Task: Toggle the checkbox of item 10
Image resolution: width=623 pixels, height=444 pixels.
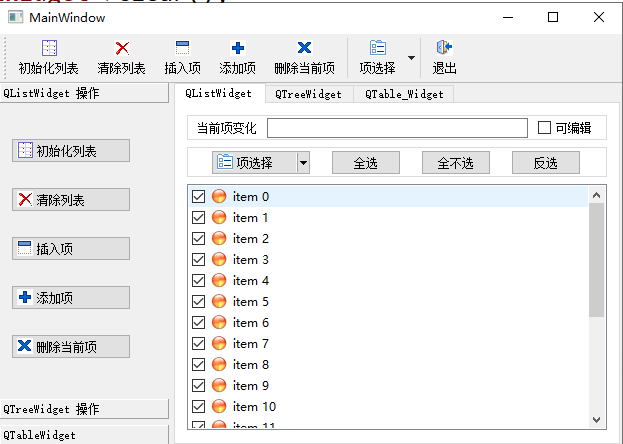Action: pyautogui.click(x=198, y=406)
